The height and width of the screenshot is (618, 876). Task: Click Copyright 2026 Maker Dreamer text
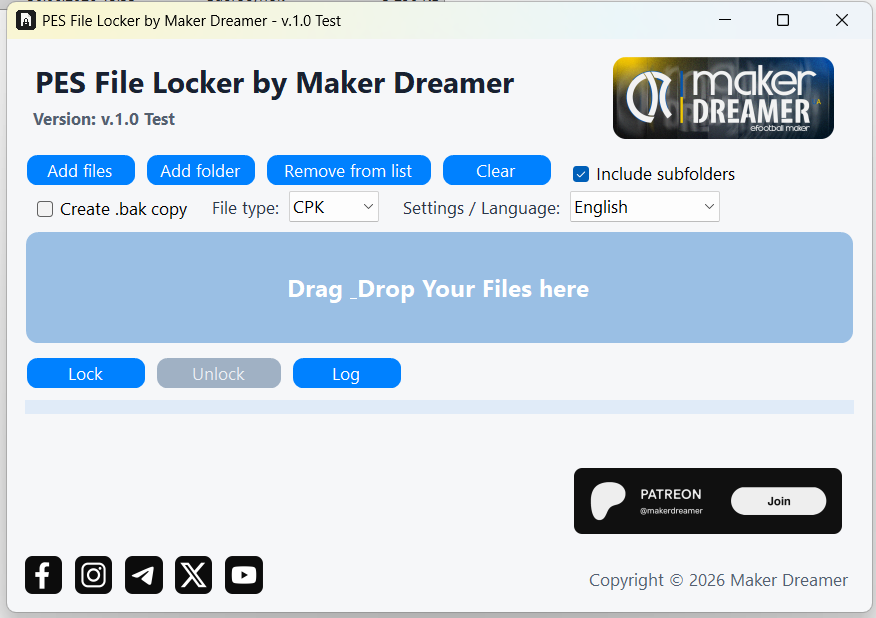[x=718, y=581]
